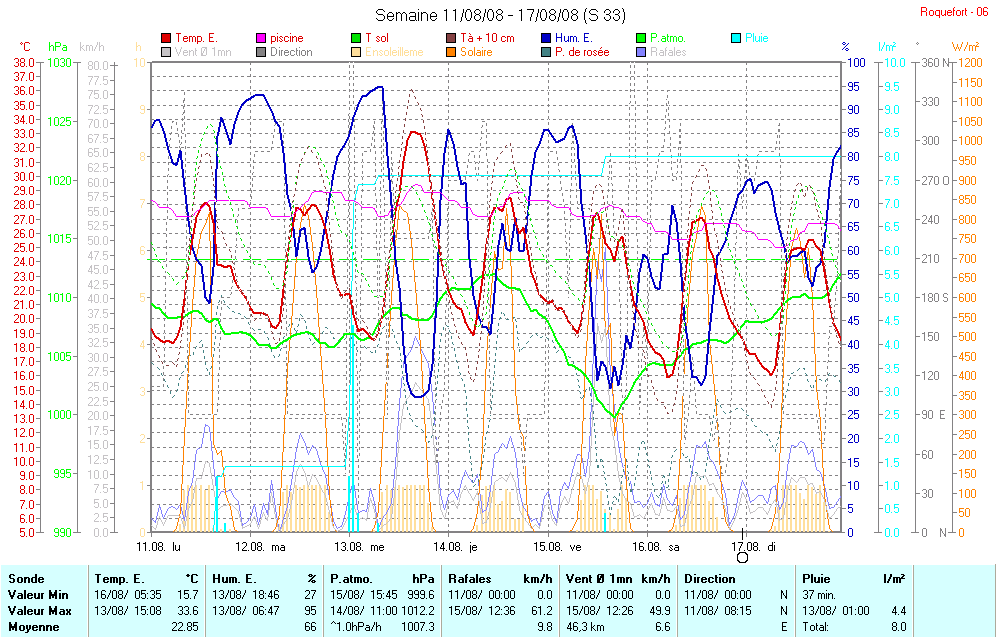Click the timestamp 13/08/ 06:47
The height and width of the screenshot is (637, 996).
click(246, 611)
